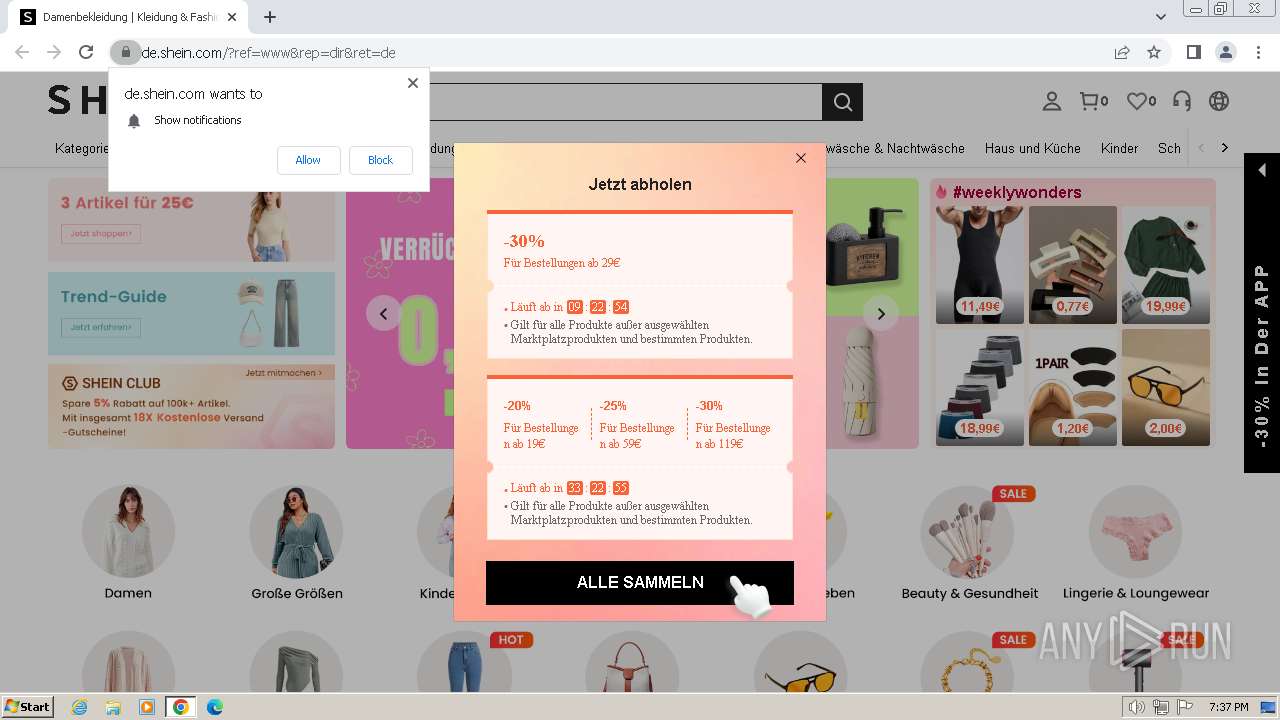
Task: Click the browser address bar
Action: [x=620, y=53]
